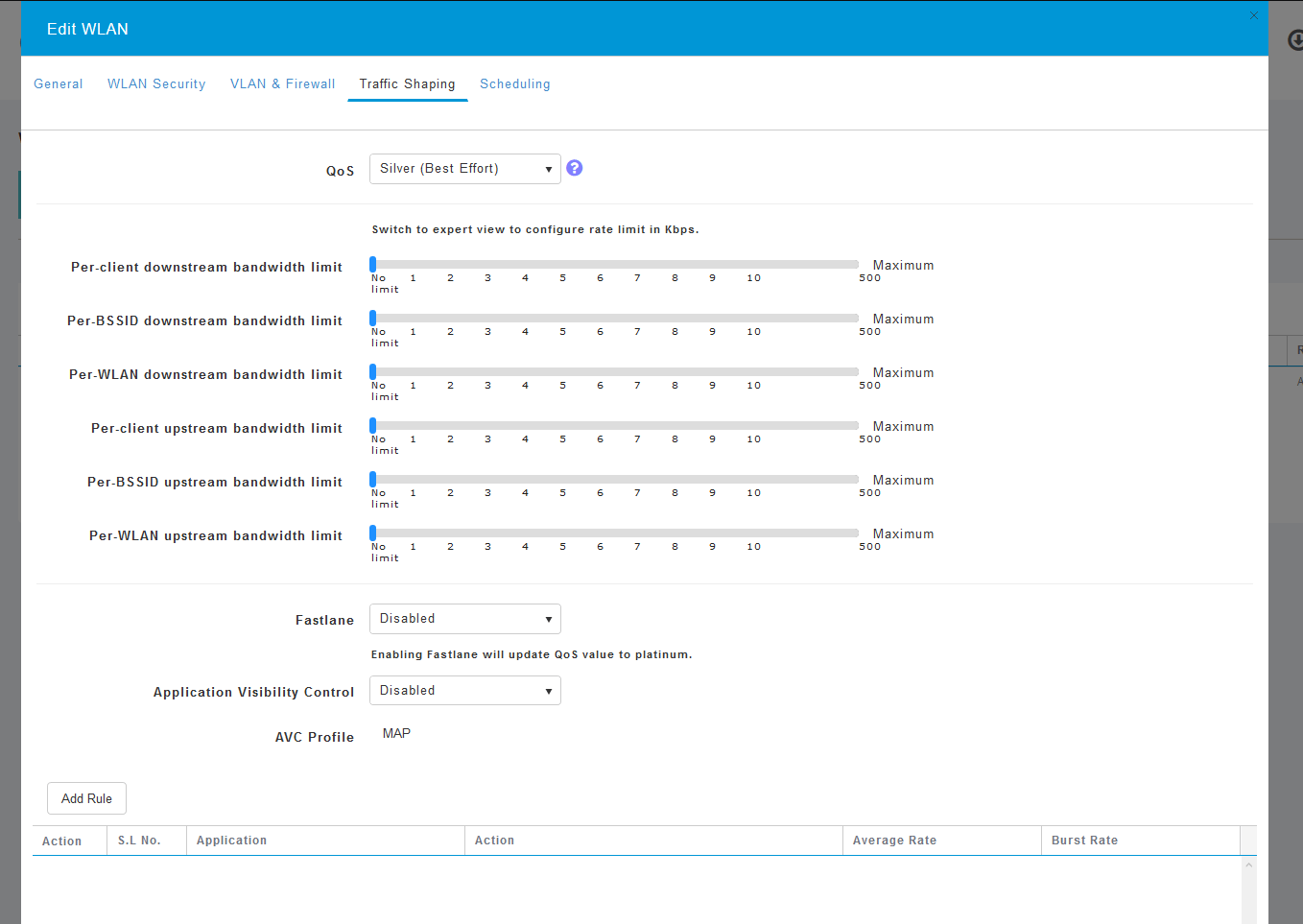This screenshot has height=924, width=1303.
Task: Click the QoS help question mark icon
Action: [574, 168]
